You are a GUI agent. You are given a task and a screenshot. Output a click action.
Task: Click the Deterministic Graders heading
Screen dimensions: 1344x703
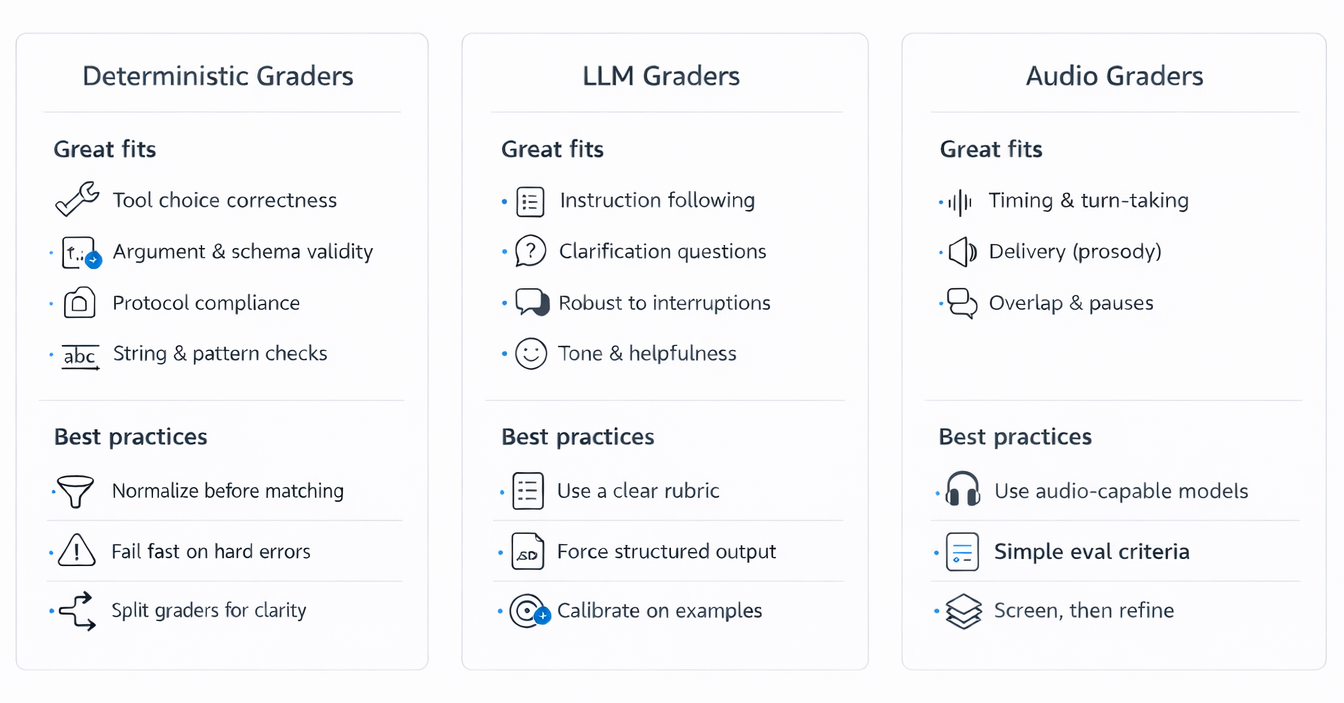coord(218,76)
